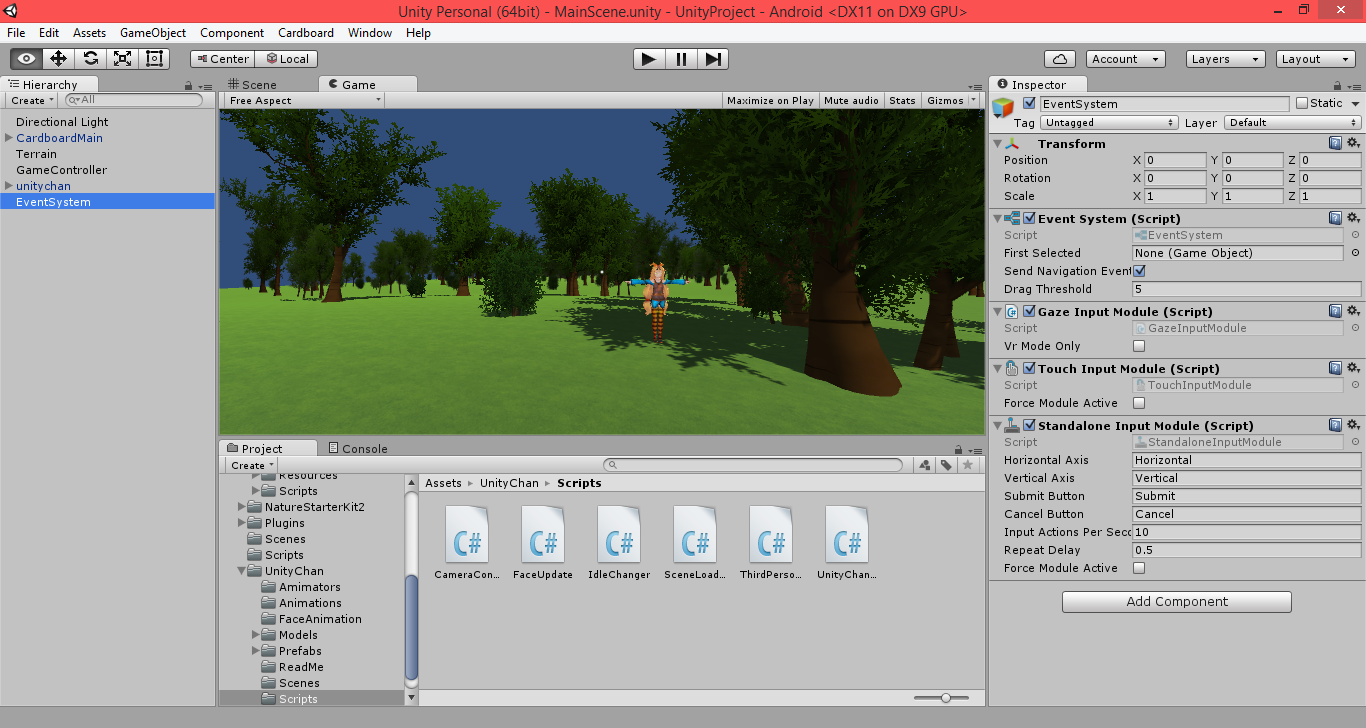Open the Assets menu
This screenshot has width=1366, height=728.
tap(89, 33)
